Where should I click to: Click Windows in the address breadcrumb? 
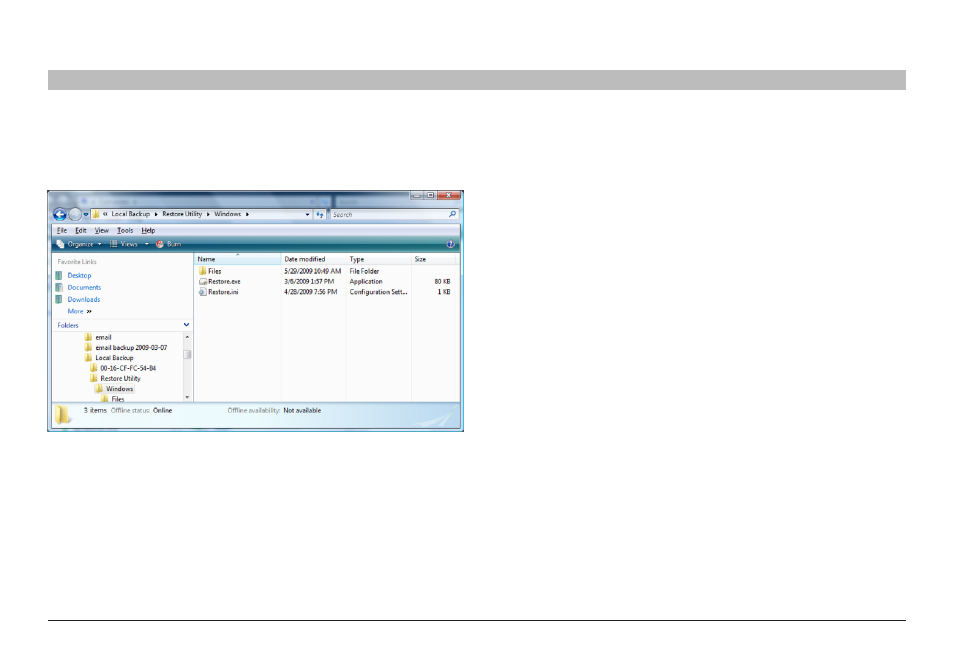click(x=228, y=214)
